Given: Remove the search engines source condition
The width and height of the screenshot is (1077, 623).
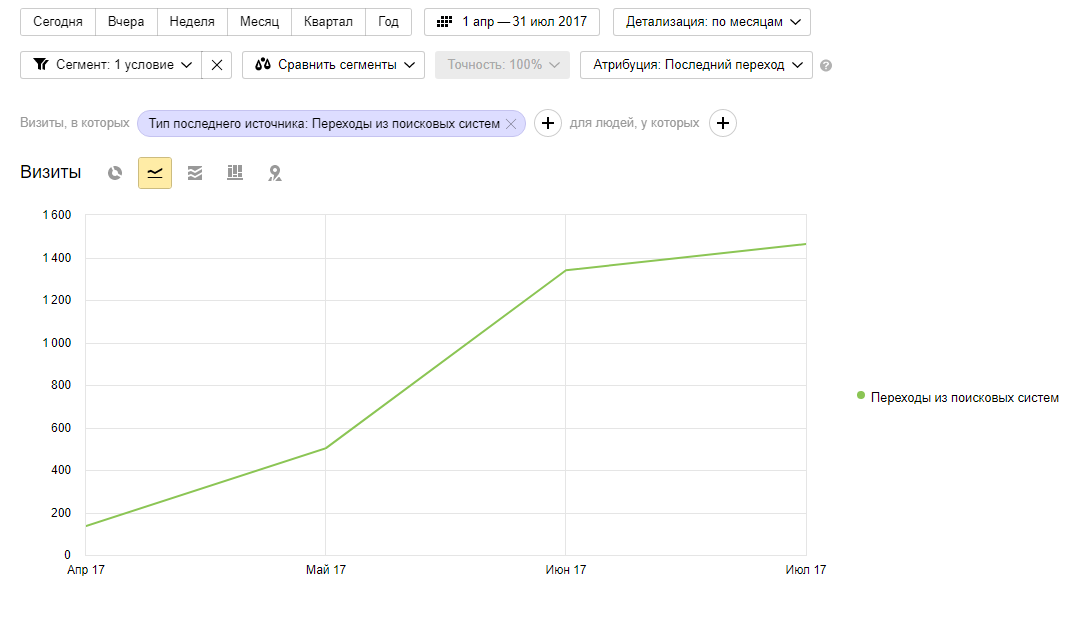Looking at the screenshot, I should (x=511, y=124).
